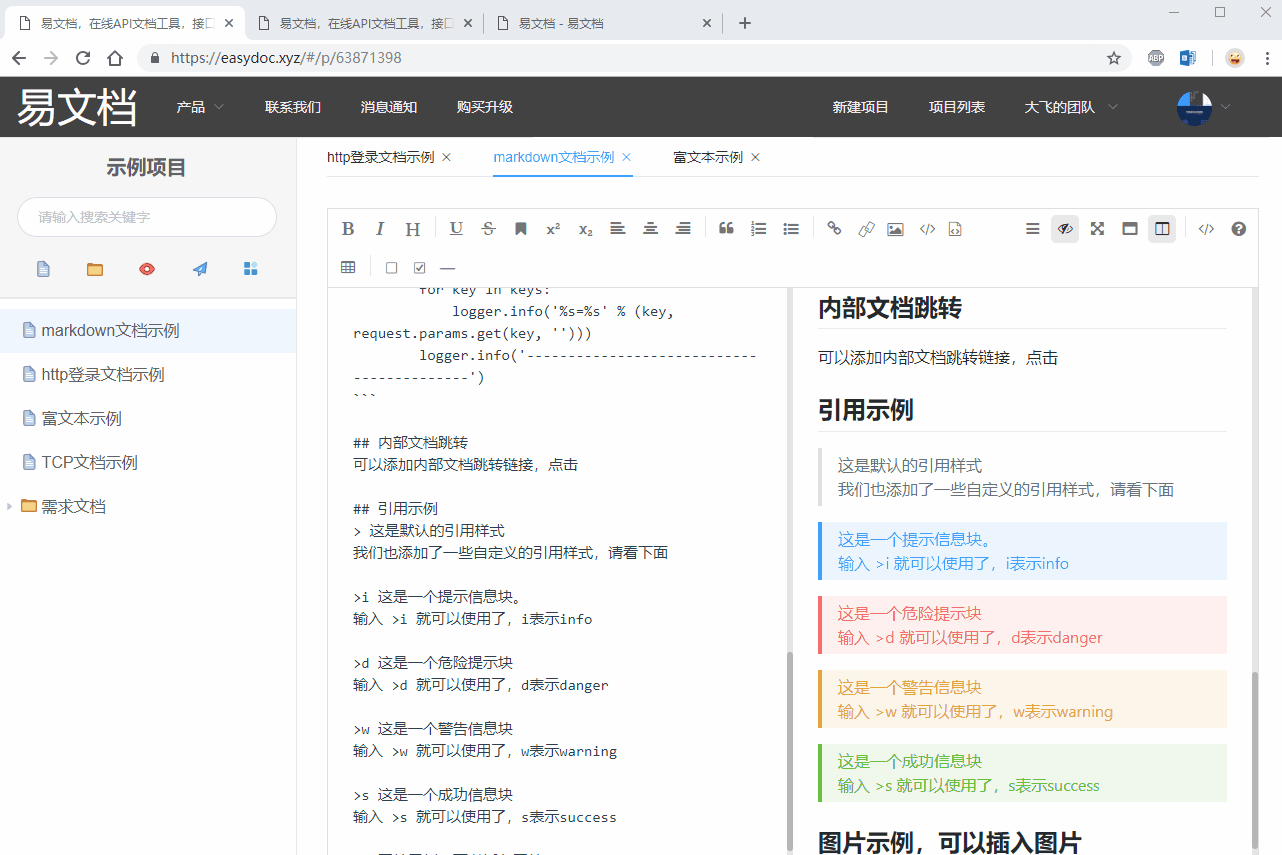Switch to reading mode window icon

tap(1130, 229)
